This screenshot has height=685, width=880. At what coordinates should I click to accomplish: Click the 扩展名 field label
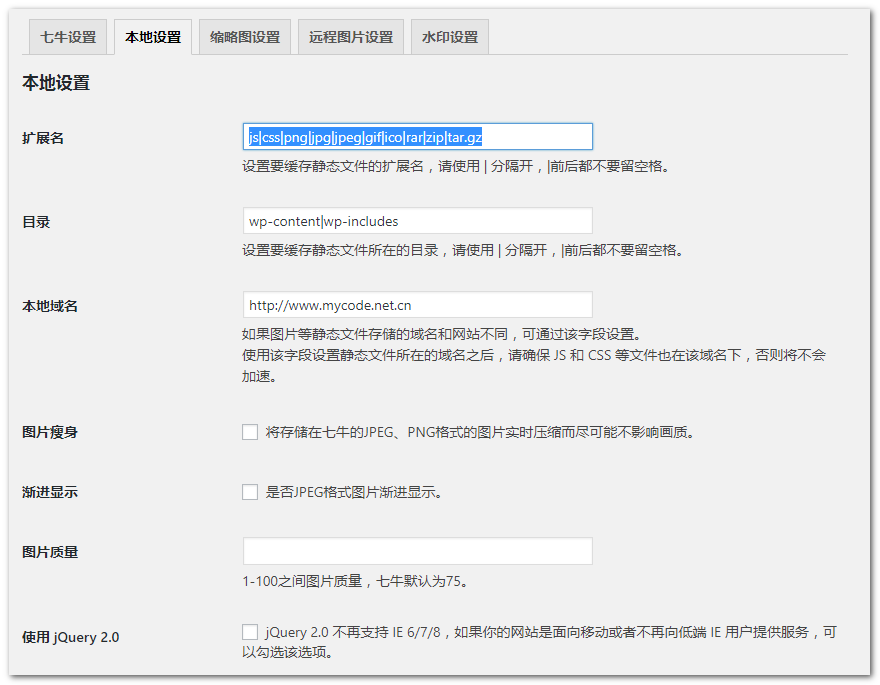[43, 138]
